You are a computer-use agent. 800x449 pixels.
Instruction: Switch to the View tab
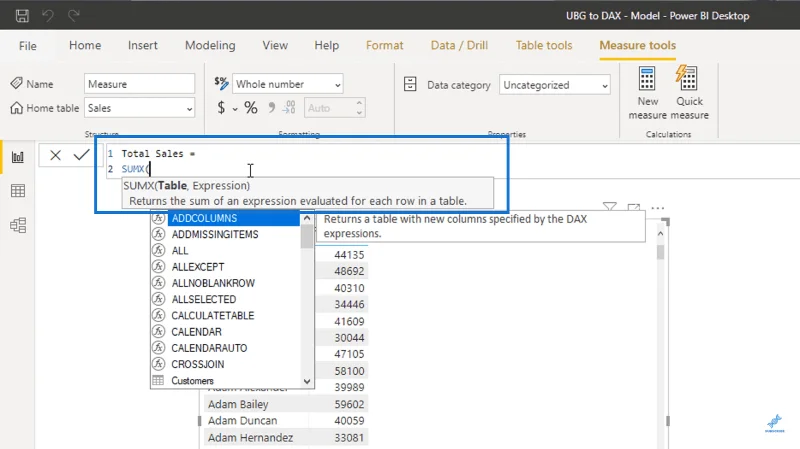pos(275,45)
